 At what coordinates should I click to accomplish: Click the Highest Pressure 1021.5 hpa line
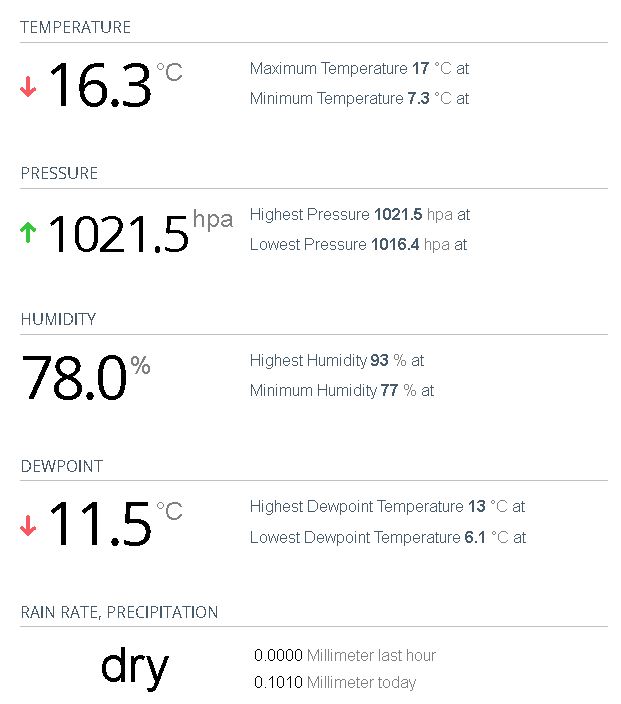pos(359,215)
